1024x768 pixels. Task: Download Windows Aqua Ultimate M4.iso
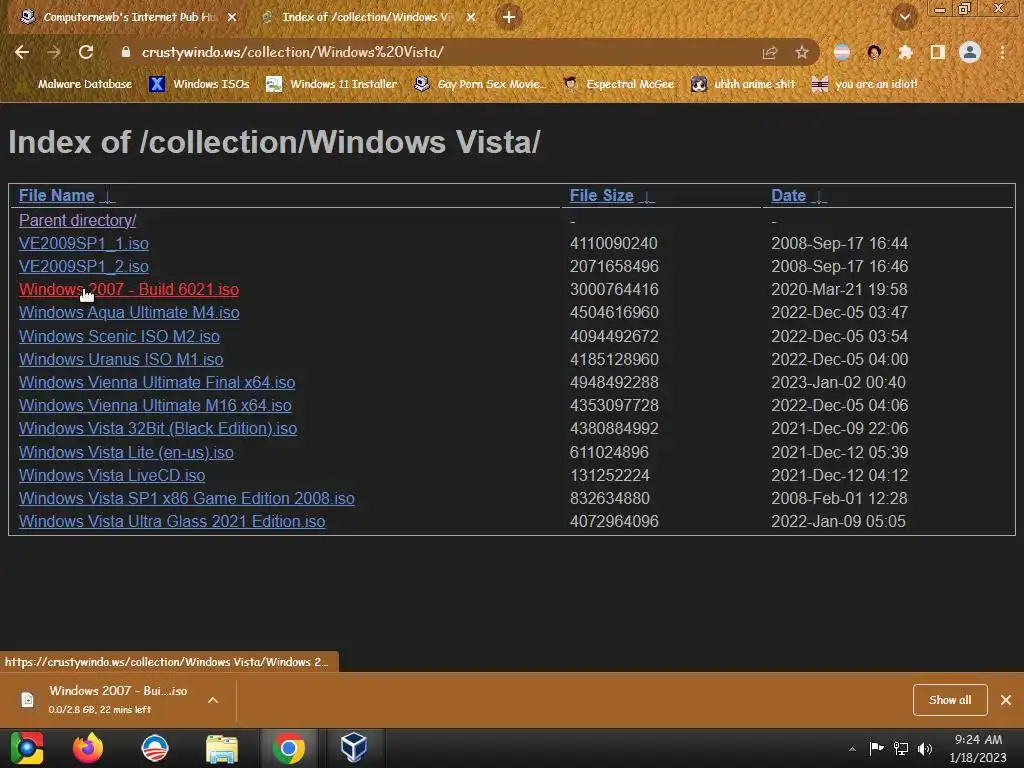point(129,312)
